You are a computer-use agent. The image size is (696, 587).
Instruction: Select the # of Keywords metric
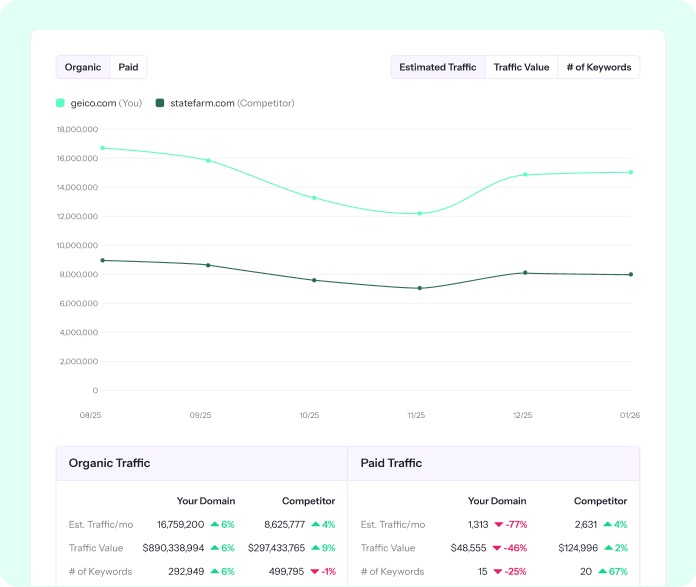pyautogui.click(x=599, y=67)
